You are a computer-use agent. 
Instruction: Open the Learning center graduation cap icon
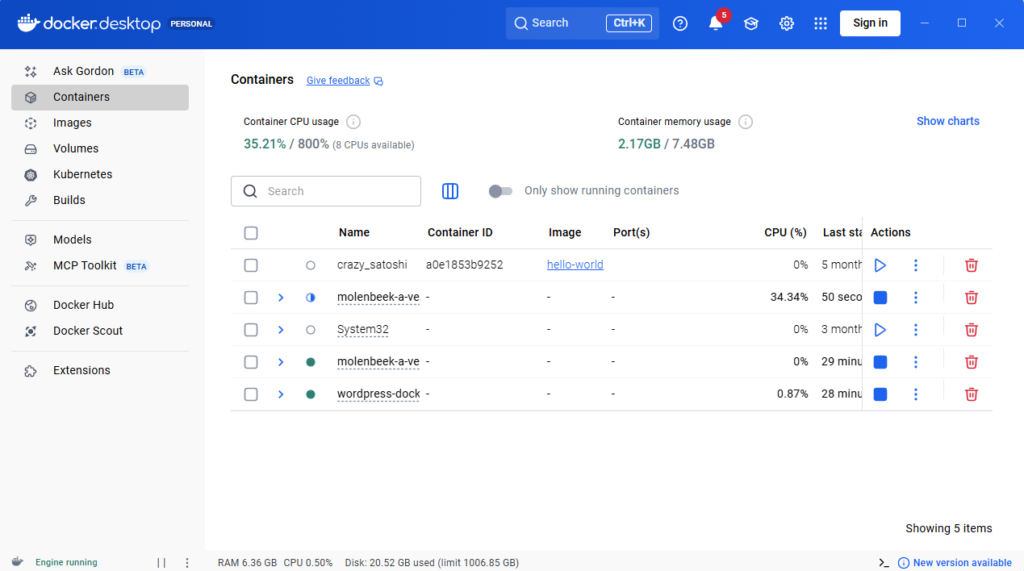pyautogui.click(x=751, y=24)
